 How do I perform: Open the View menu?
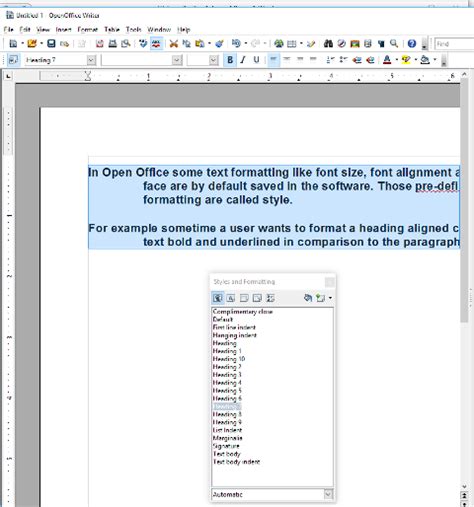click(43, 29)
